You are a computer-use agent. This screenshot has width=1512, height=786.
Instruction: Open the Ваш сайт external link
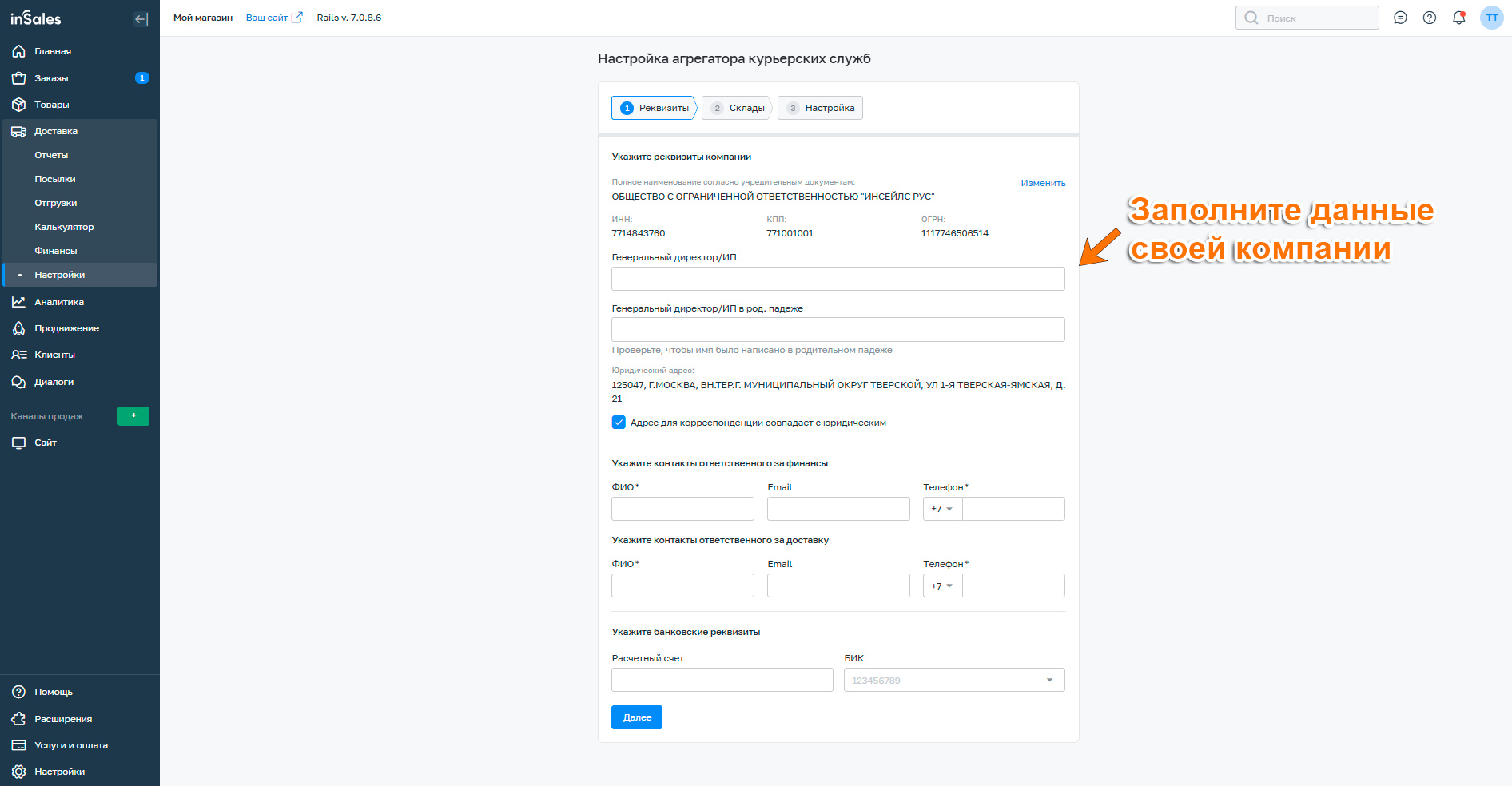tap(273, 18)
